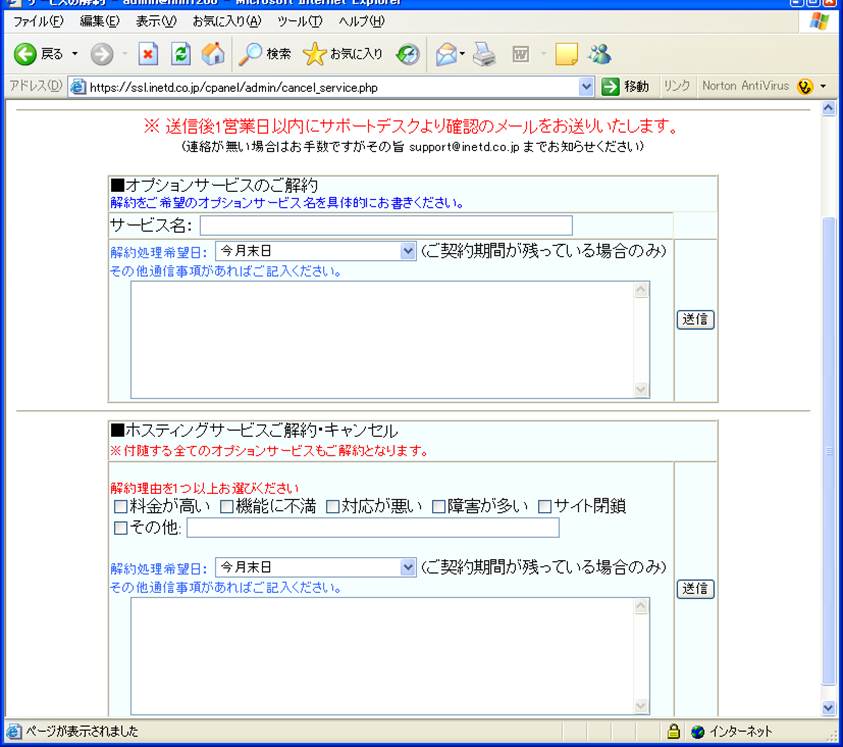Check the 障害が多い checkbox
843x747 pixels.
tap(439, 507)
